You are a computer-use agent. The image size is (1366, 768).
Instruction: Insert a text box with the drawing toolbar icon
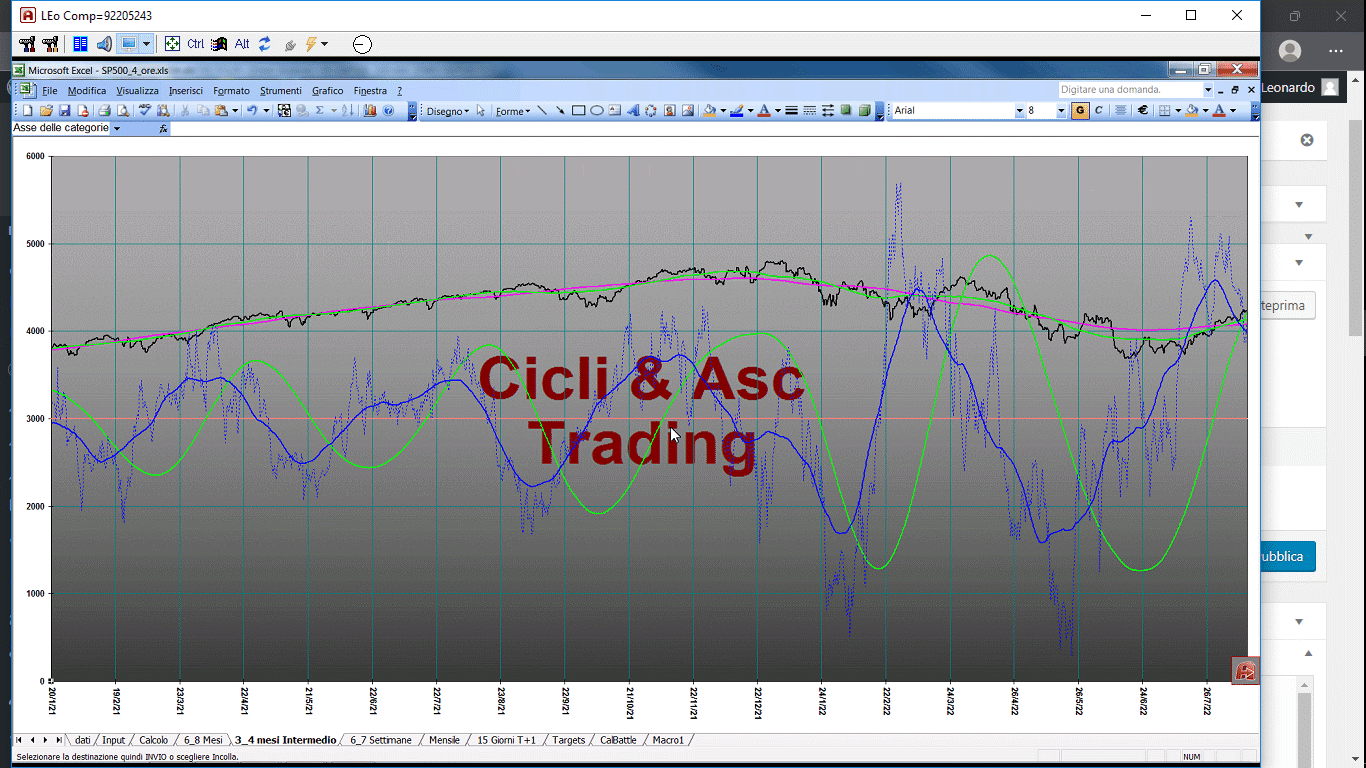tap(614, 110)
